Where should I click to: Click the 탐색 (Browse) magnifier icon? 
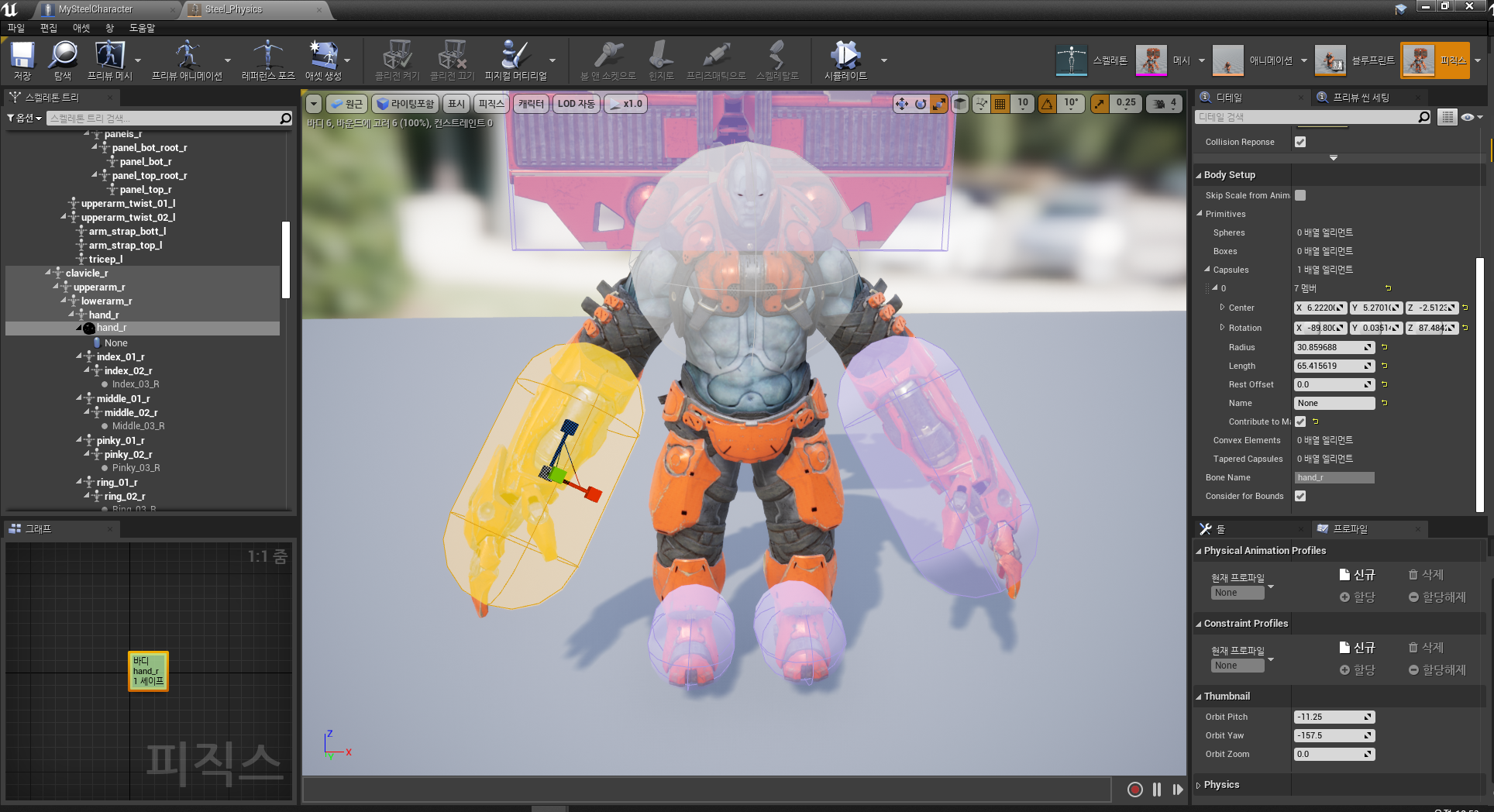63,60
